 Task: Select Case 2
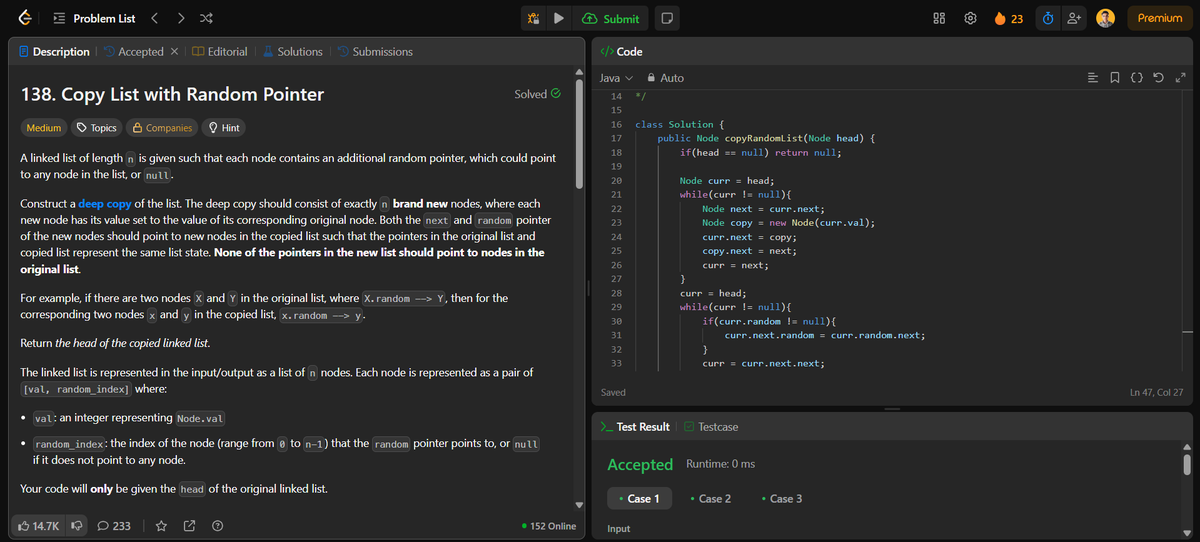709,498
